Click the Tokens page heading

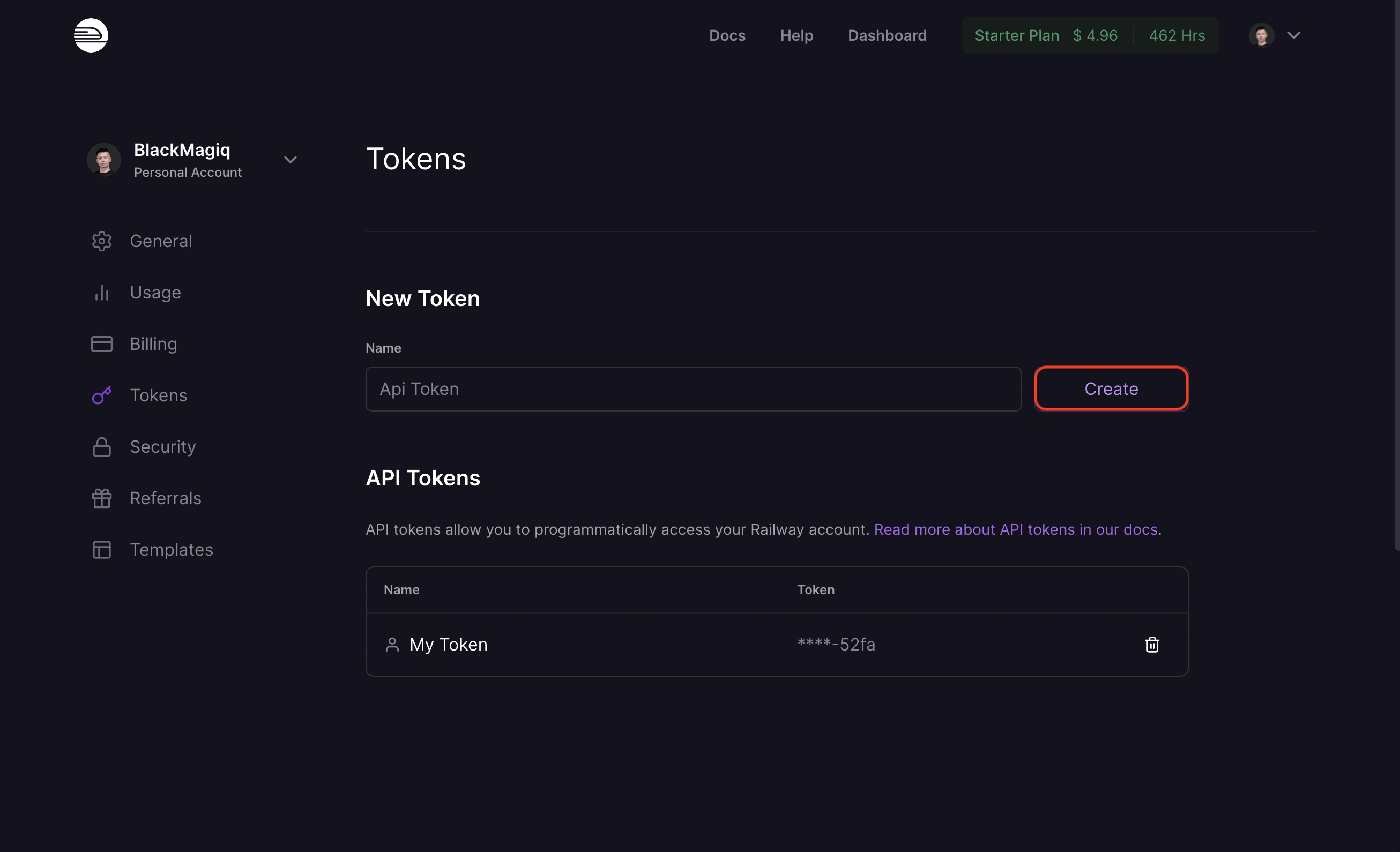416,159
